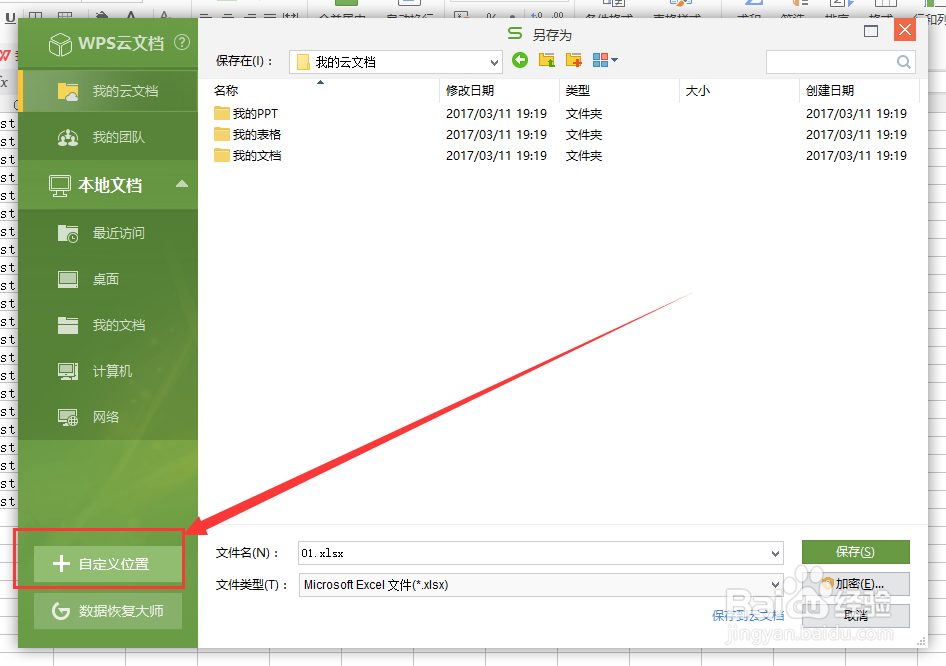Select My Cloud Documents (我的云文档) in sidebar
The height and width of the screenshot is (666, 946).
click(x=109, y=91)
